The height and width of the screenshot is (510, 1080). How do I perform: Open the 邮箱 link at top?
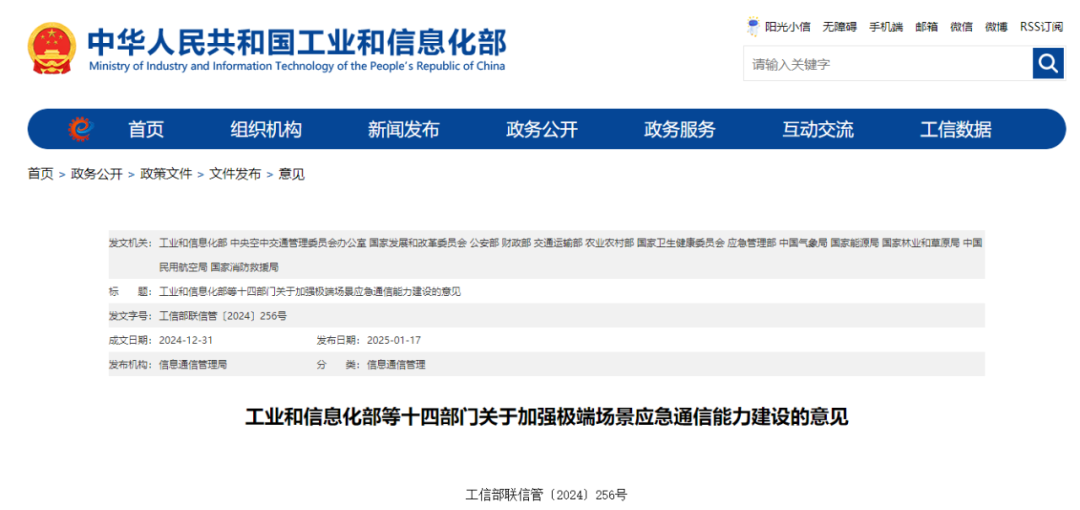[927, 27]
